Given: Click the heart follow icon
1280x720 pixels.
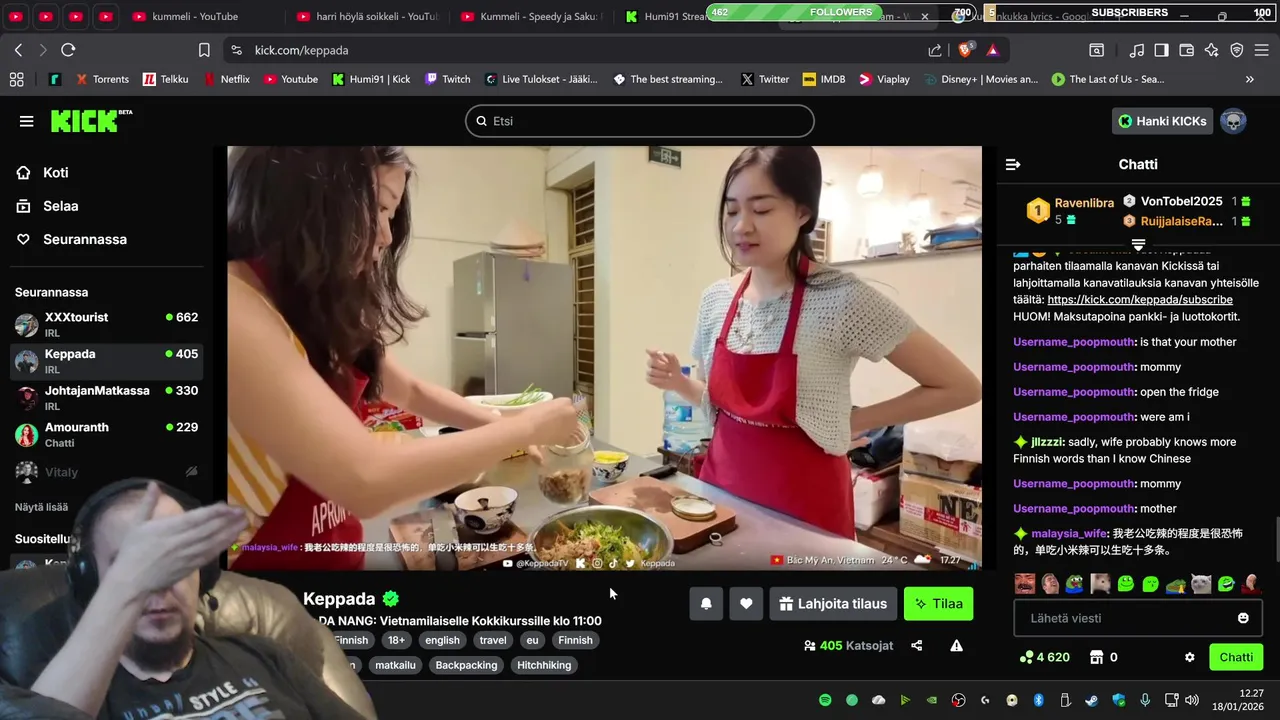Looking at the screenshot, I should coord(746,604).
